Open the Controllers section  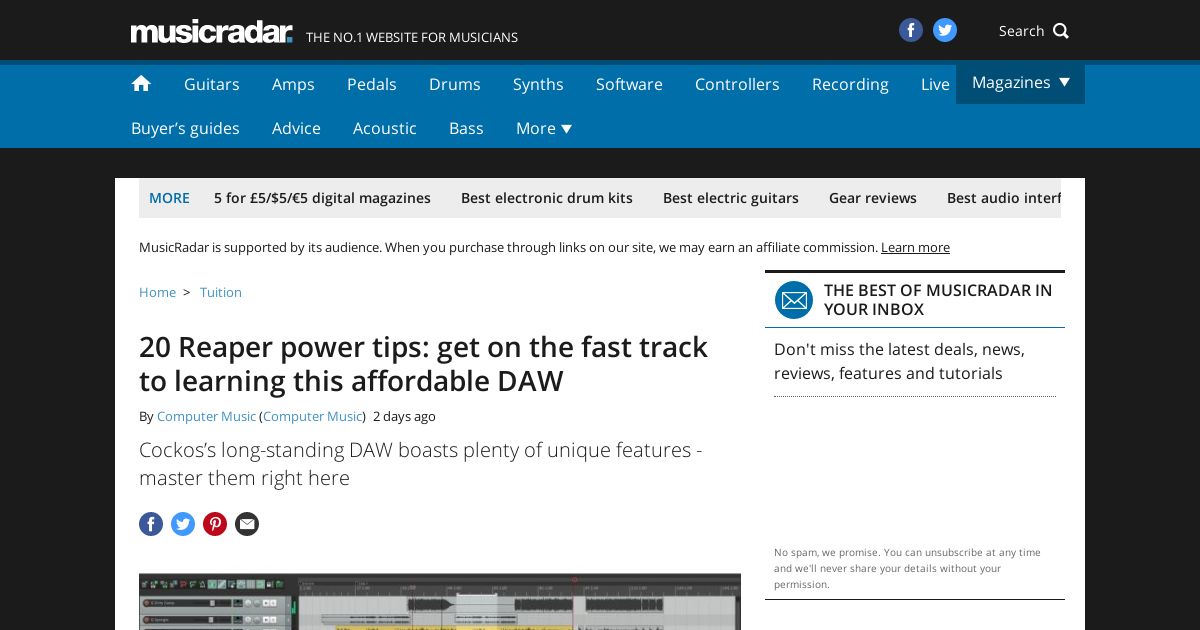(x=737, y=84)
